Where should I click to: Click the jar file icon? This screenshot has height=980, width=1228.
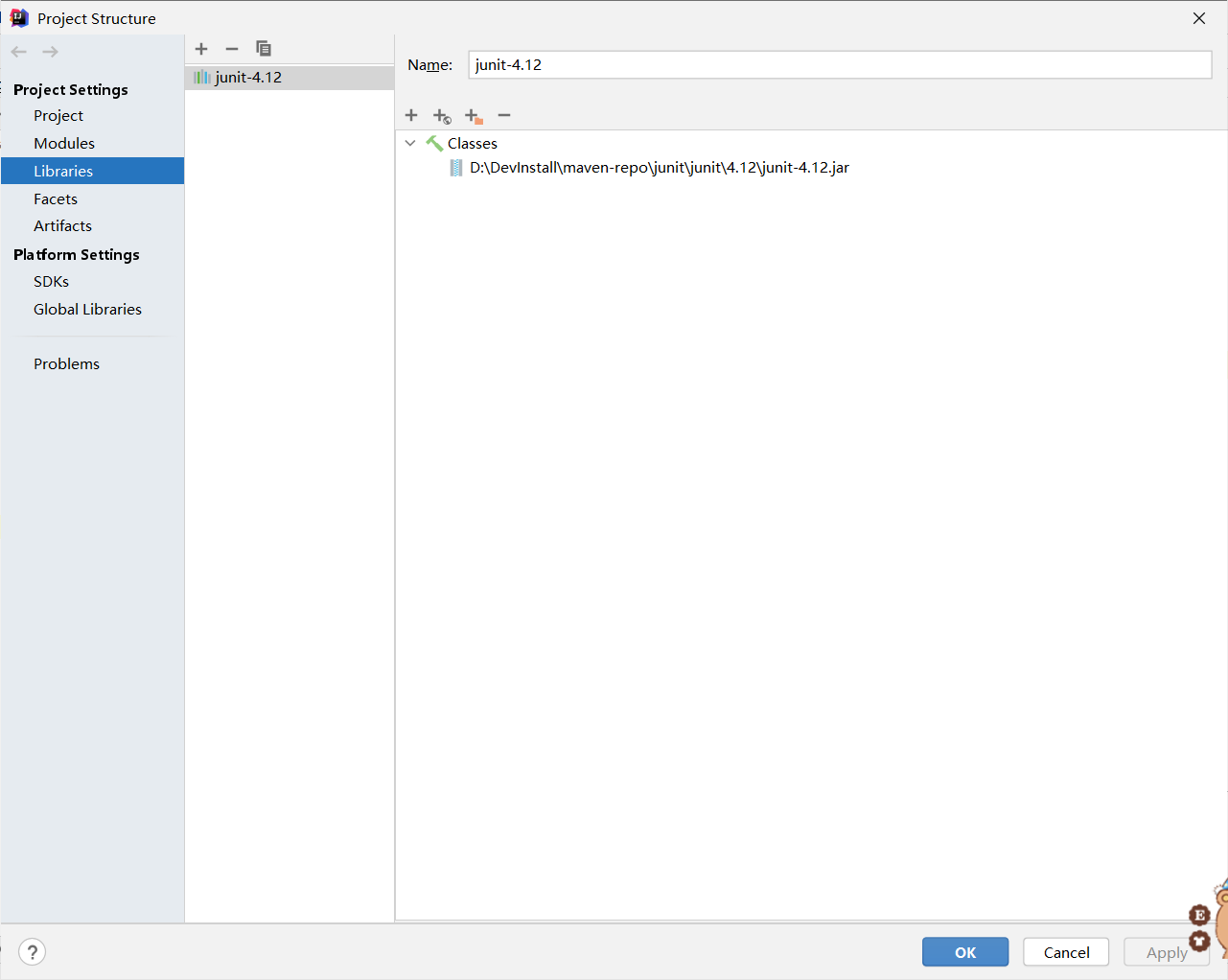[456, 168]
